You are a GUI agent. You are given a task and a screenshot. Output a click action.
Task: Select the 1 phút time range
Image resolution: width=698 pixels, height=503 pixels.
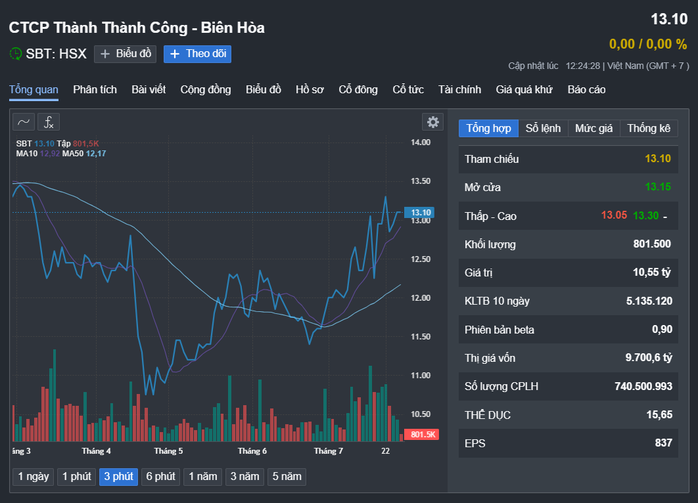coord(77,477)
